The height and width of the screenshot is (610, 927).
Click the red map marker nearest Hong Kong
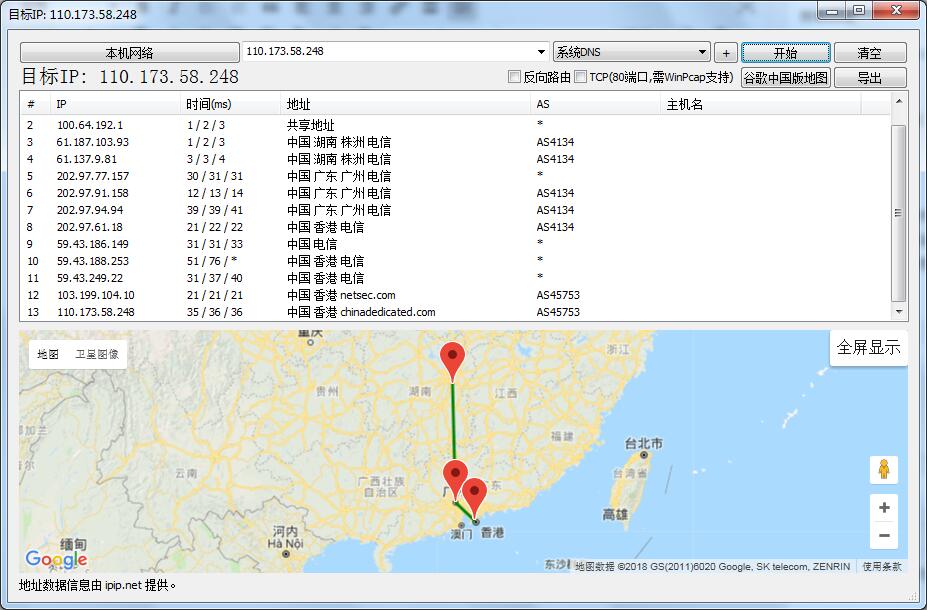[x=475, y=496]
